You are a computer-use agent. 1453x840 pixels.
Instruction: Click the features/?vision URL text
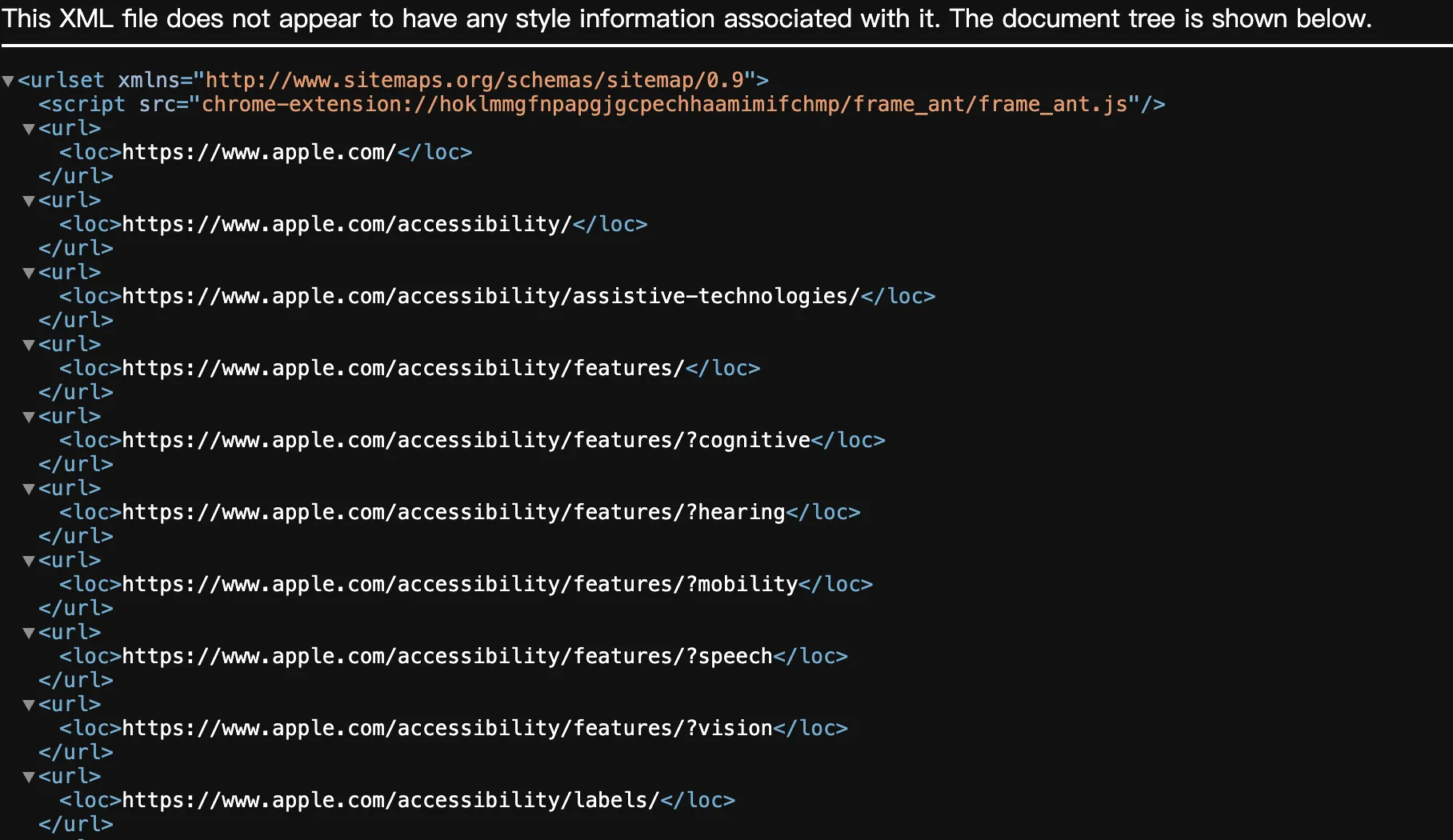[447, 728]
